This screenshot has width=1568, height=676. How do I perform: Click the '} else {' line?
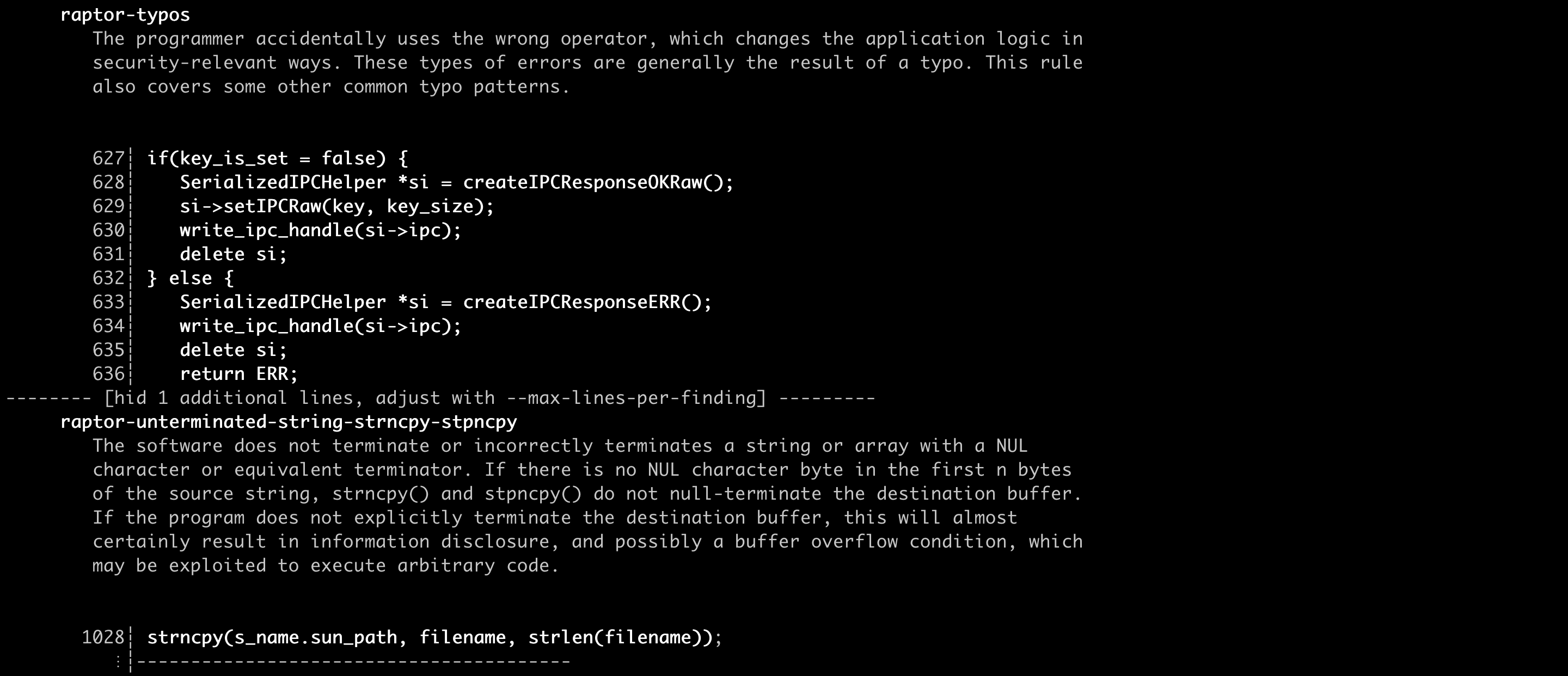point(190,278)
